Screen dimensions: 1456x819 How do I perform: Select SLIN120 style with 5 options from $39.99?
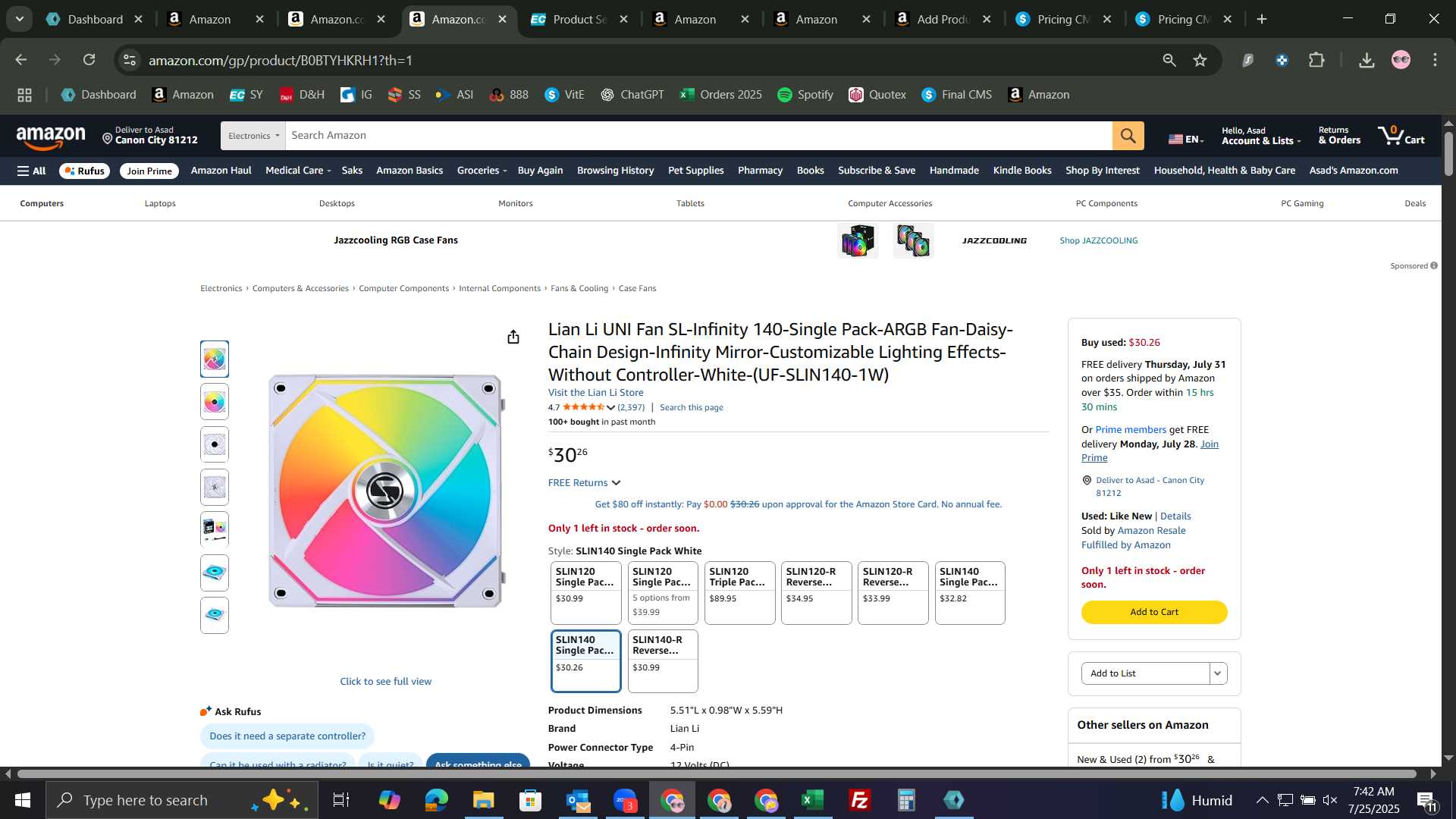coord(663,593)
